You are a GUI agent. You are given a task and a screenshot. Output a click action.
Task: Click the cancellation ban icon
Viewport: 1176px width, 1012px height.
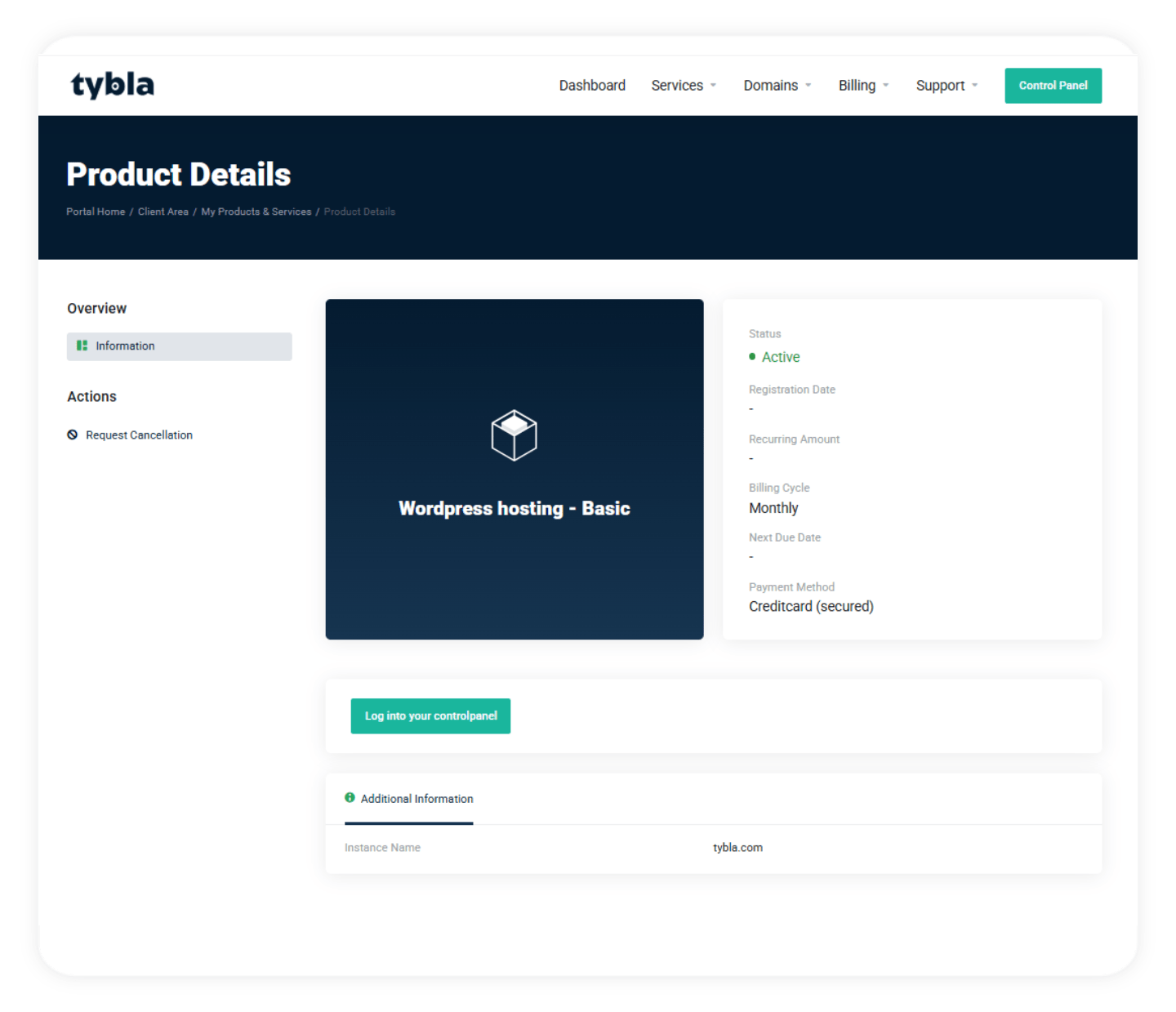[x=73, y=435]
